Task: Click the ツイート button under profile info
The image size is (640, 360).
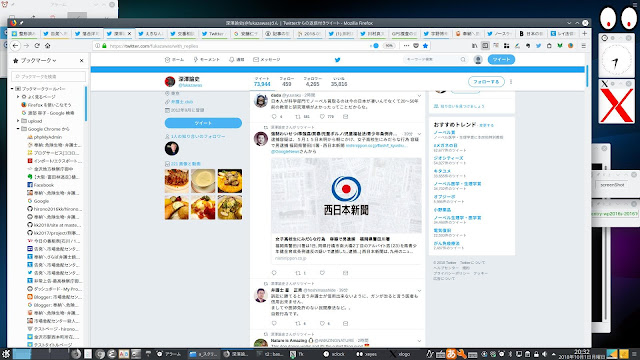Action: pyautogui.click(x=203, y=123)
